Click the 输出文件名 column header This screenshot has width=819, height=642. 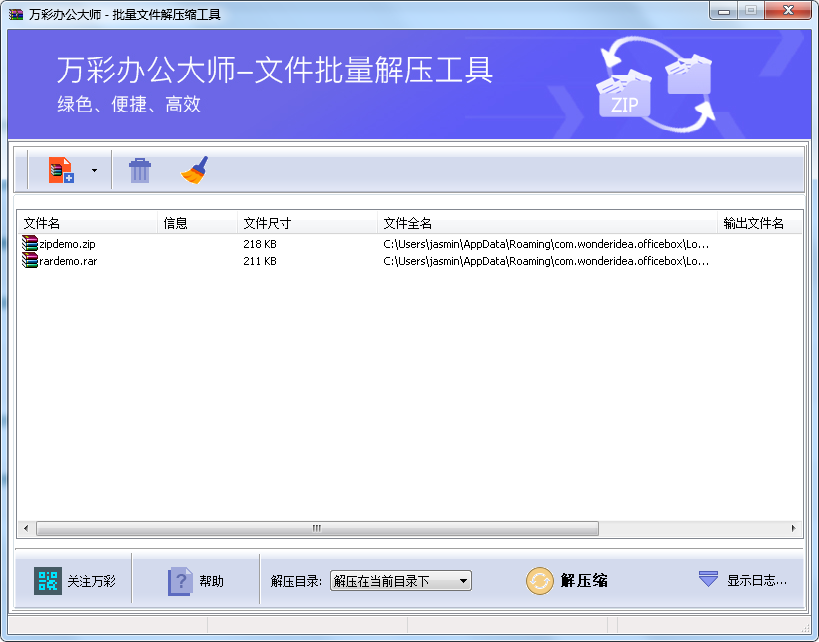759,224
